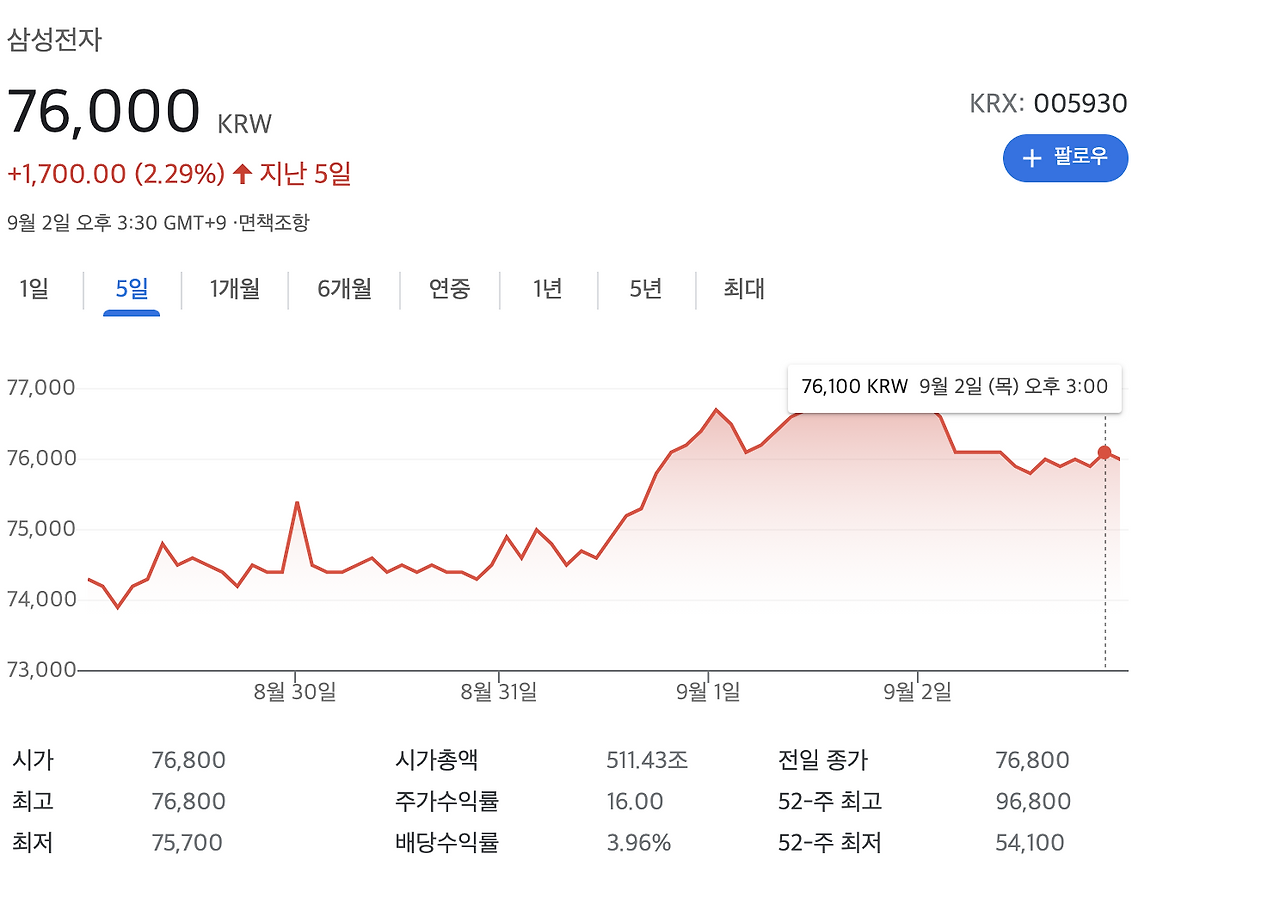The height and width of the screenshot is (910, 1280).
Task: Click the 팔로우 follow button plus icon
Action: [x=1032, y=158]
